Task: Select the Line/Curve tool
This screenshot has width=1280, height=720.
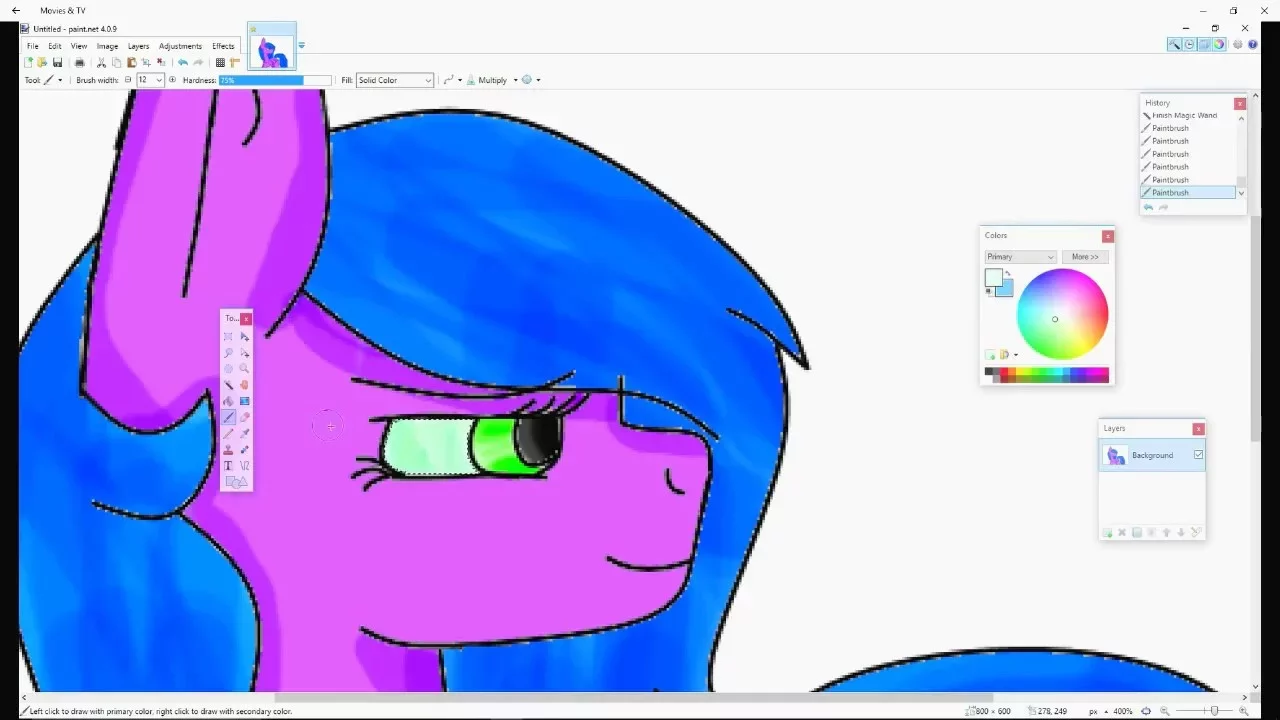Action: coord(245,465)
